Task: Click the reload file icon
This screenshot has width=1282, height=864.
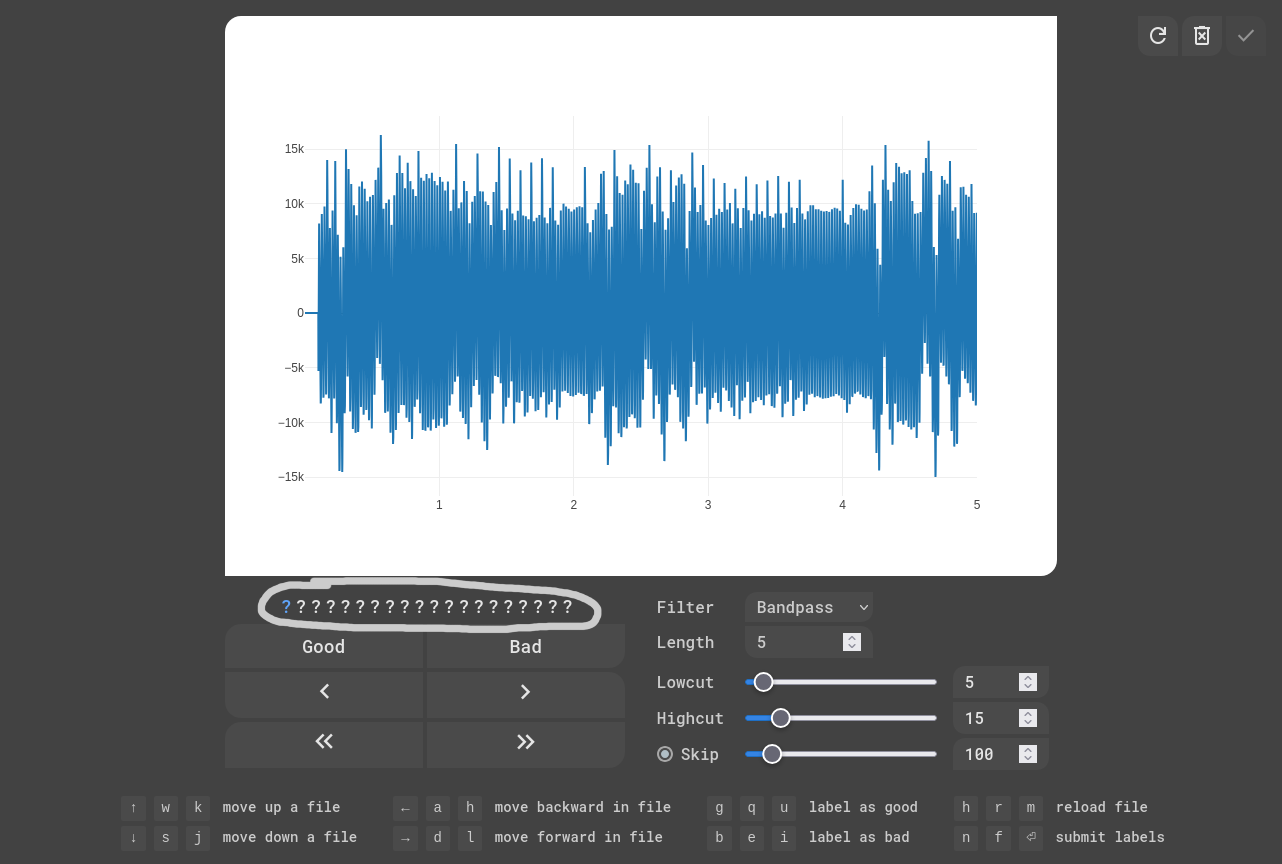Action: 1157,36
